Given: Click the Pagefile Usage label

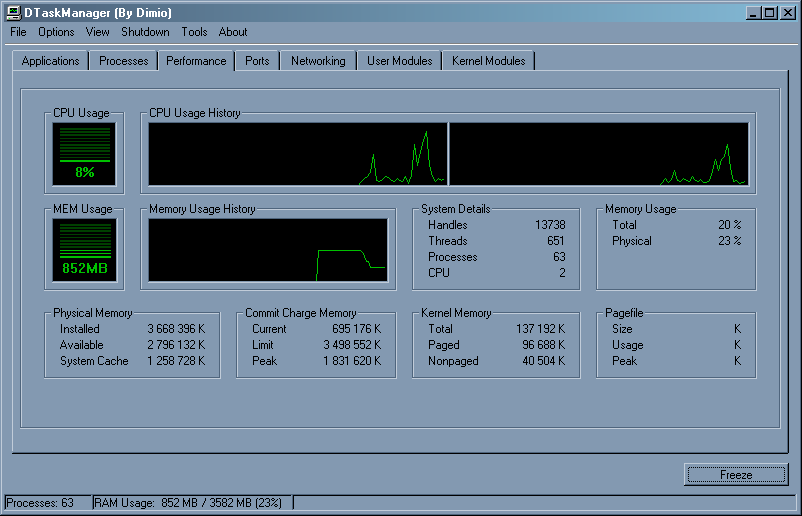Looking at the screenshot, I should [628, 345].
